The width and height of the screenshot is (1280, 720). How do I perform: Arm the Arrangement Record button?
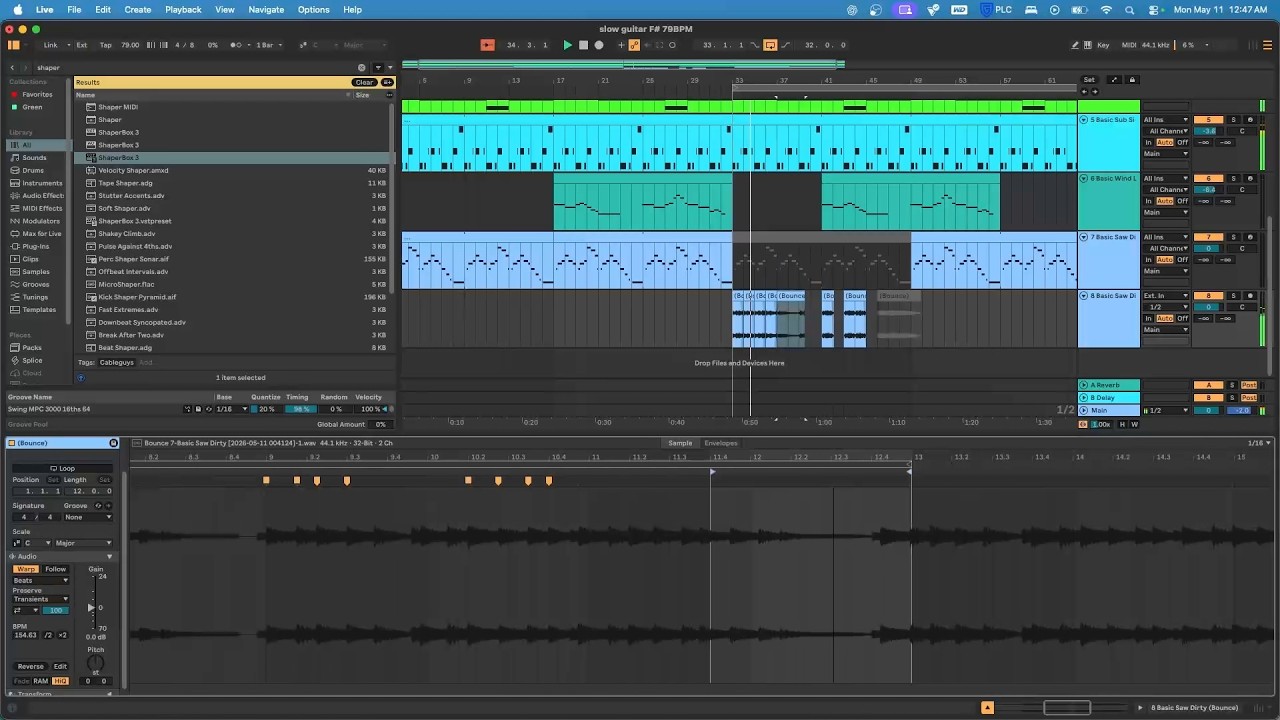pyautogui.click(x=599, y=45)
